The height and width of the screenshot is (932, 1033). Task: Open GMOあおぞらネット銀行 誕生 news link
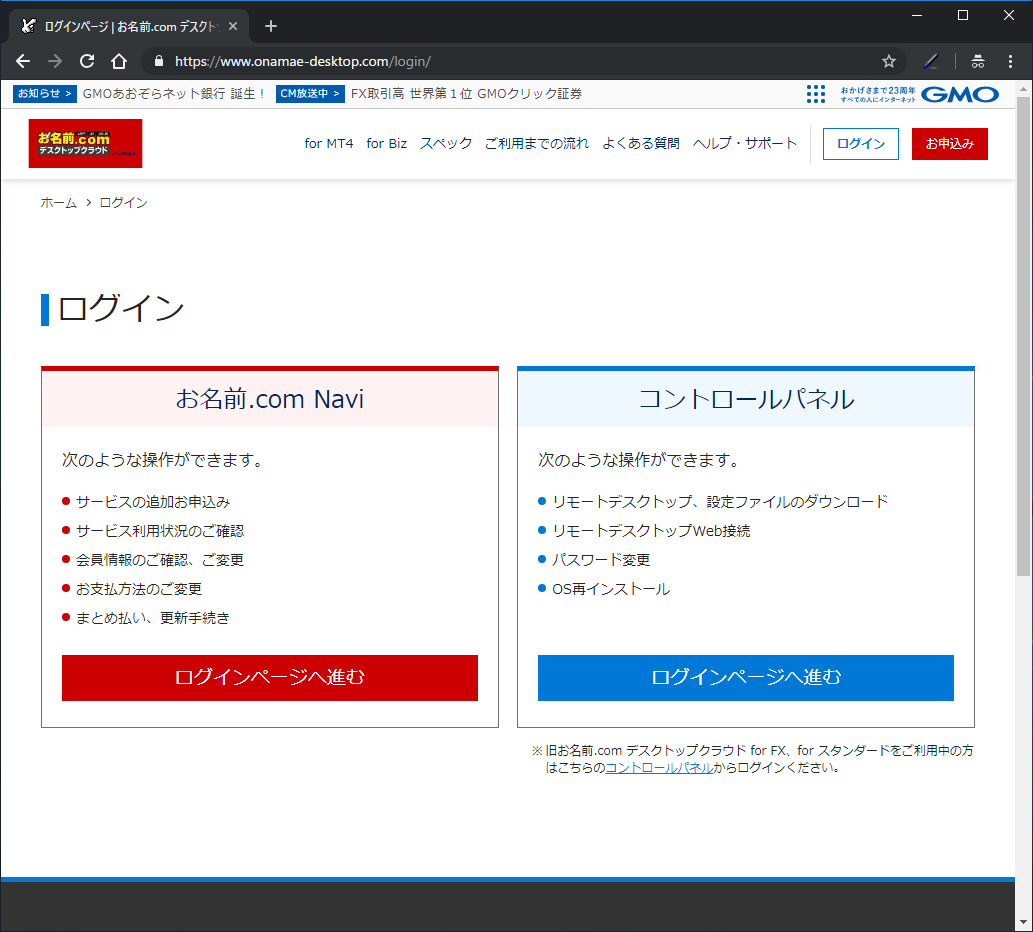(x=173, y=94)
